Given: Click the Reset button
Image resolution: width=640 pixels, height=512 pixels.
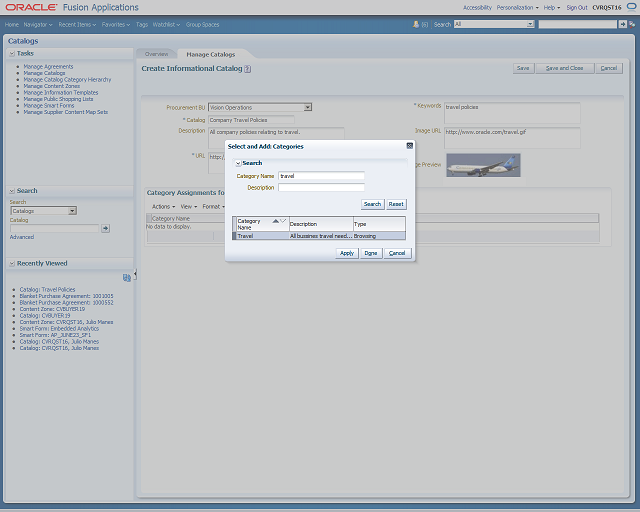Looking at the screenshot, I should click(x=396, y=204).
